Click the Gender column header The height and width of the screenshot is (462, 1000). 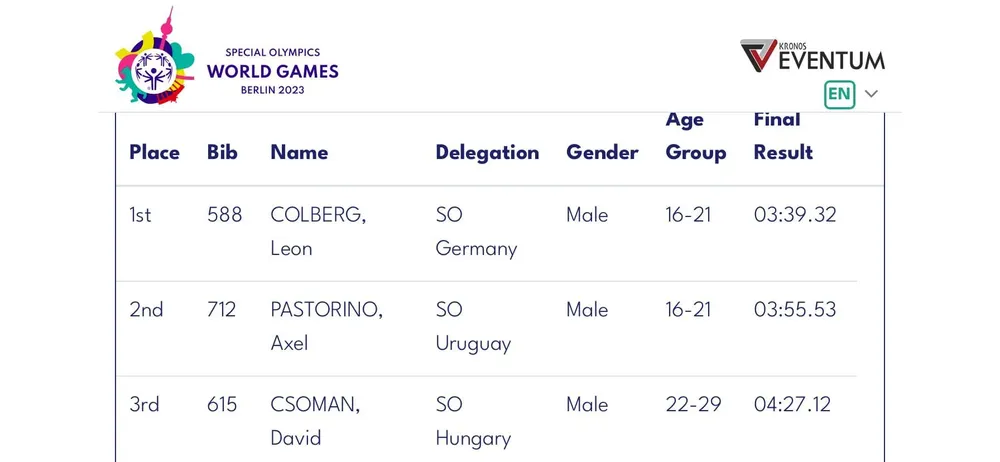[602, 152]
